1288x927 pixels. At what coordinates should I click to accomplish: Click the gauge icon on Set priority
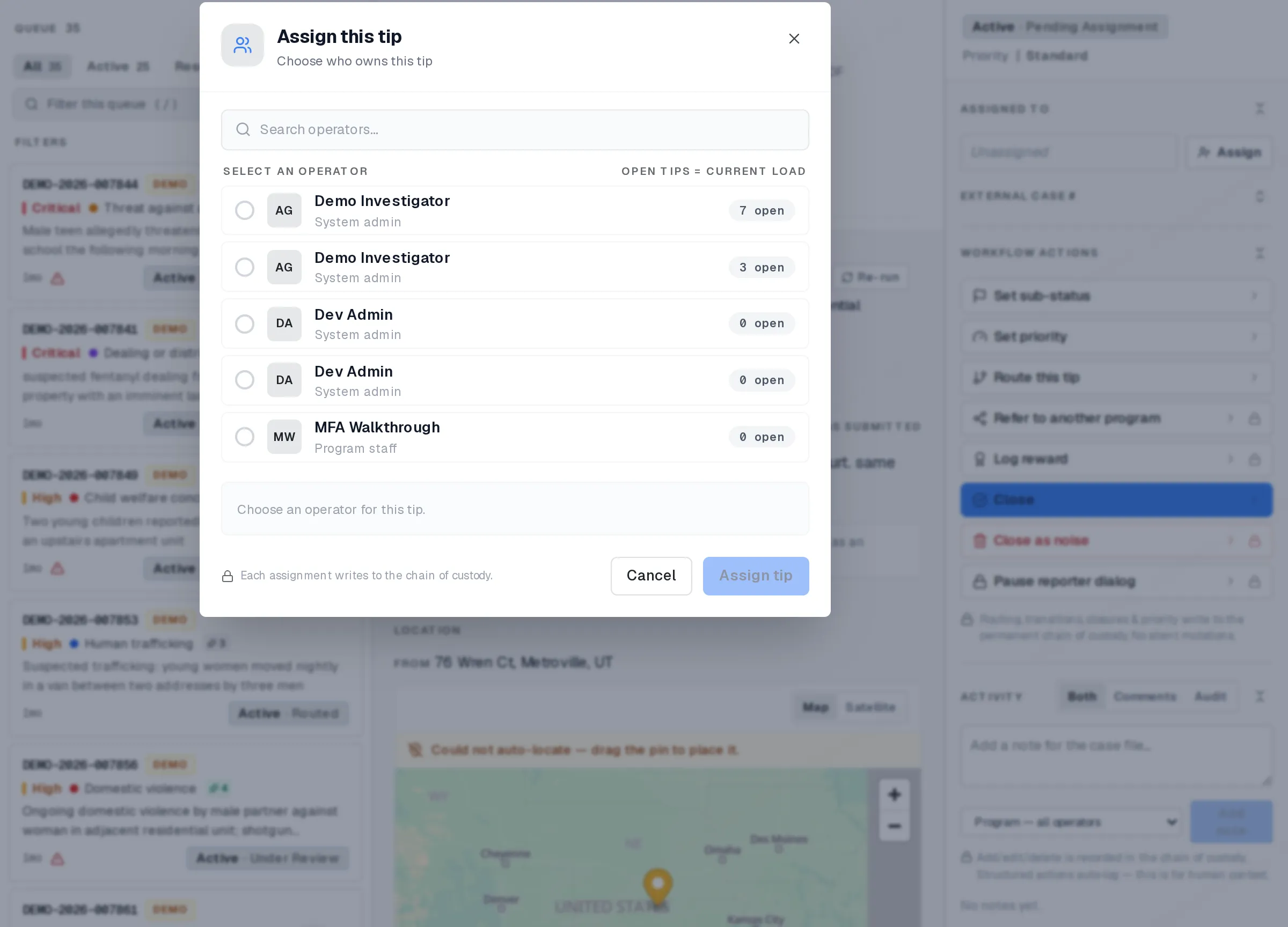coord(979,336)
